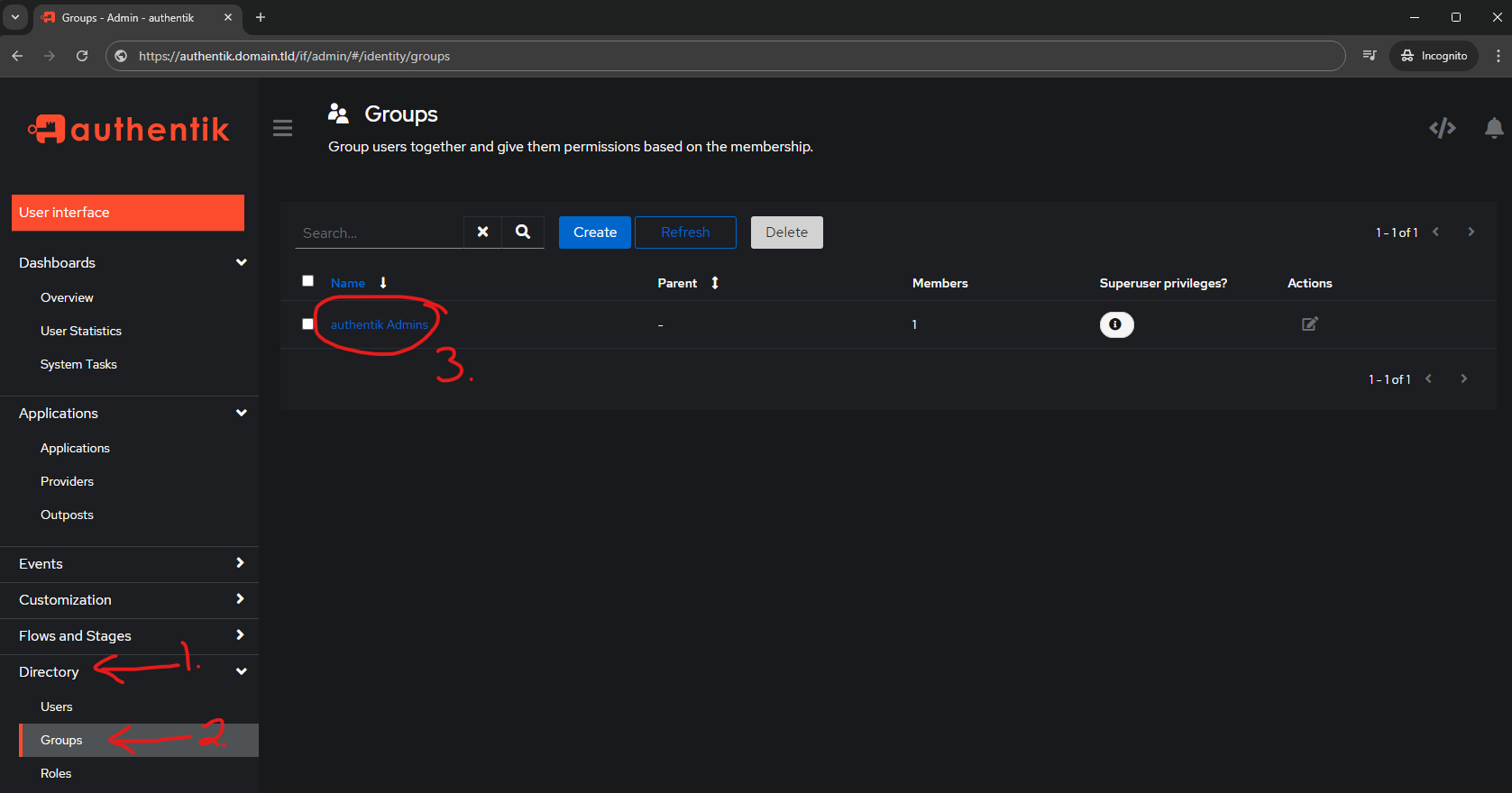Open Providers page
The image size is (1512, 793).
(67, 481)
